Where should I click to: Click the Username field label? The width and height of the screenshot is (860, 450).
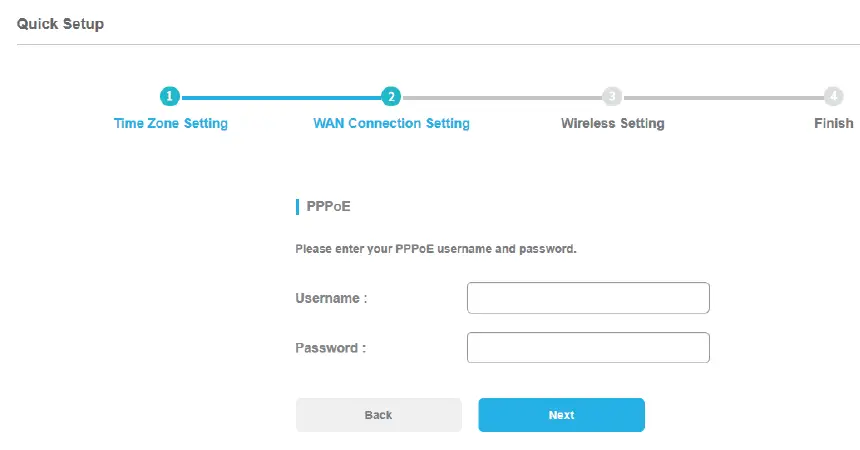[x=331, y=298]
